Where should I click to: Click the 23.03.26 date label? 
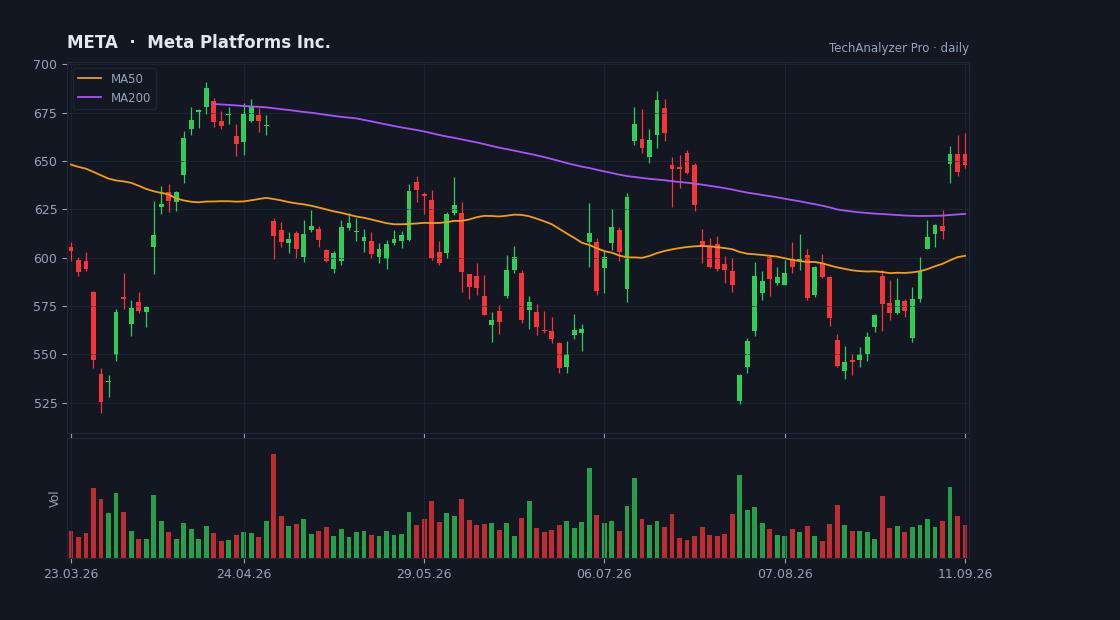[x=71, y=574]
